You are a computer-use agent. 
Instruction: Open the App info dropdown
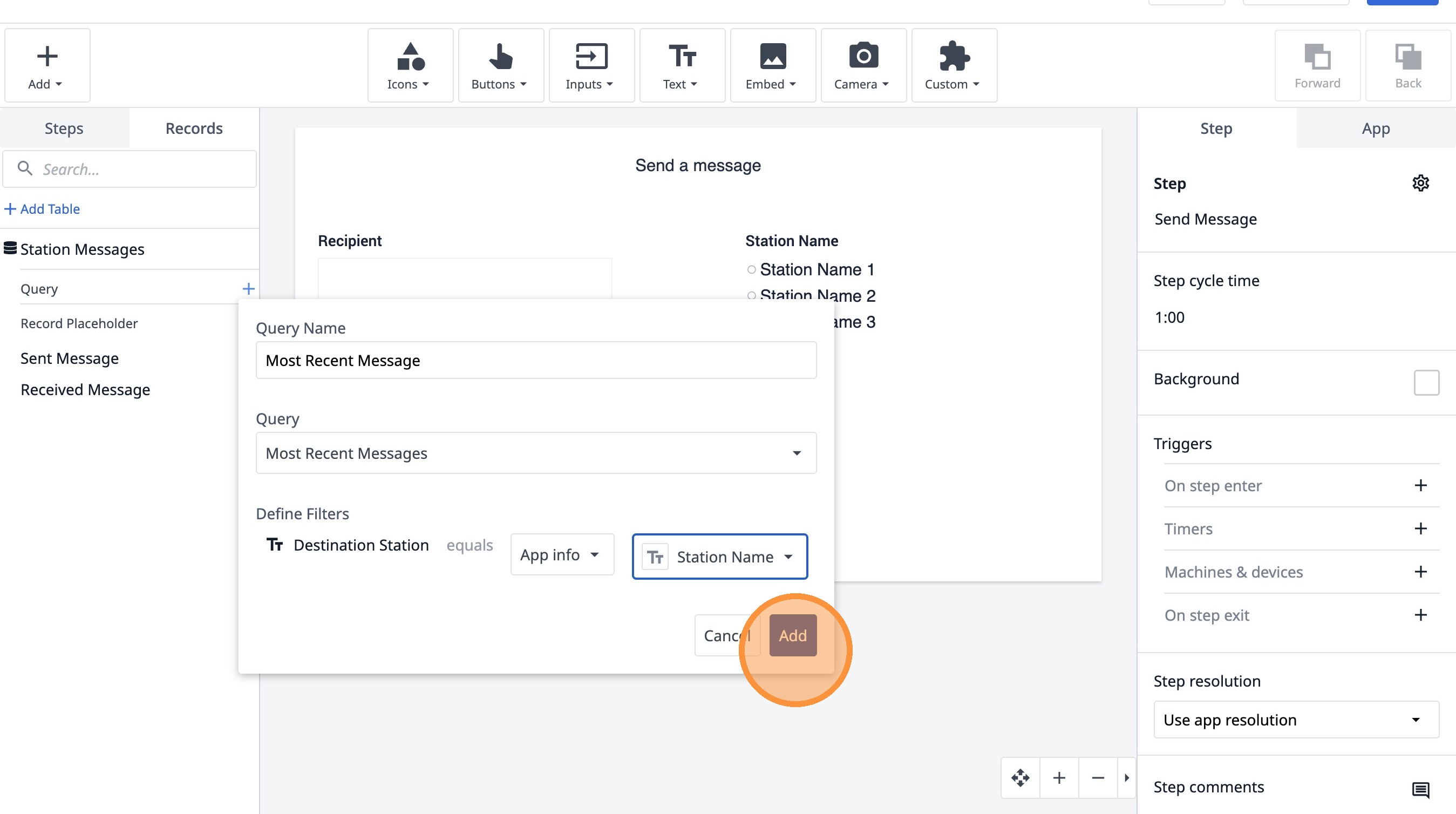[561, 554]
